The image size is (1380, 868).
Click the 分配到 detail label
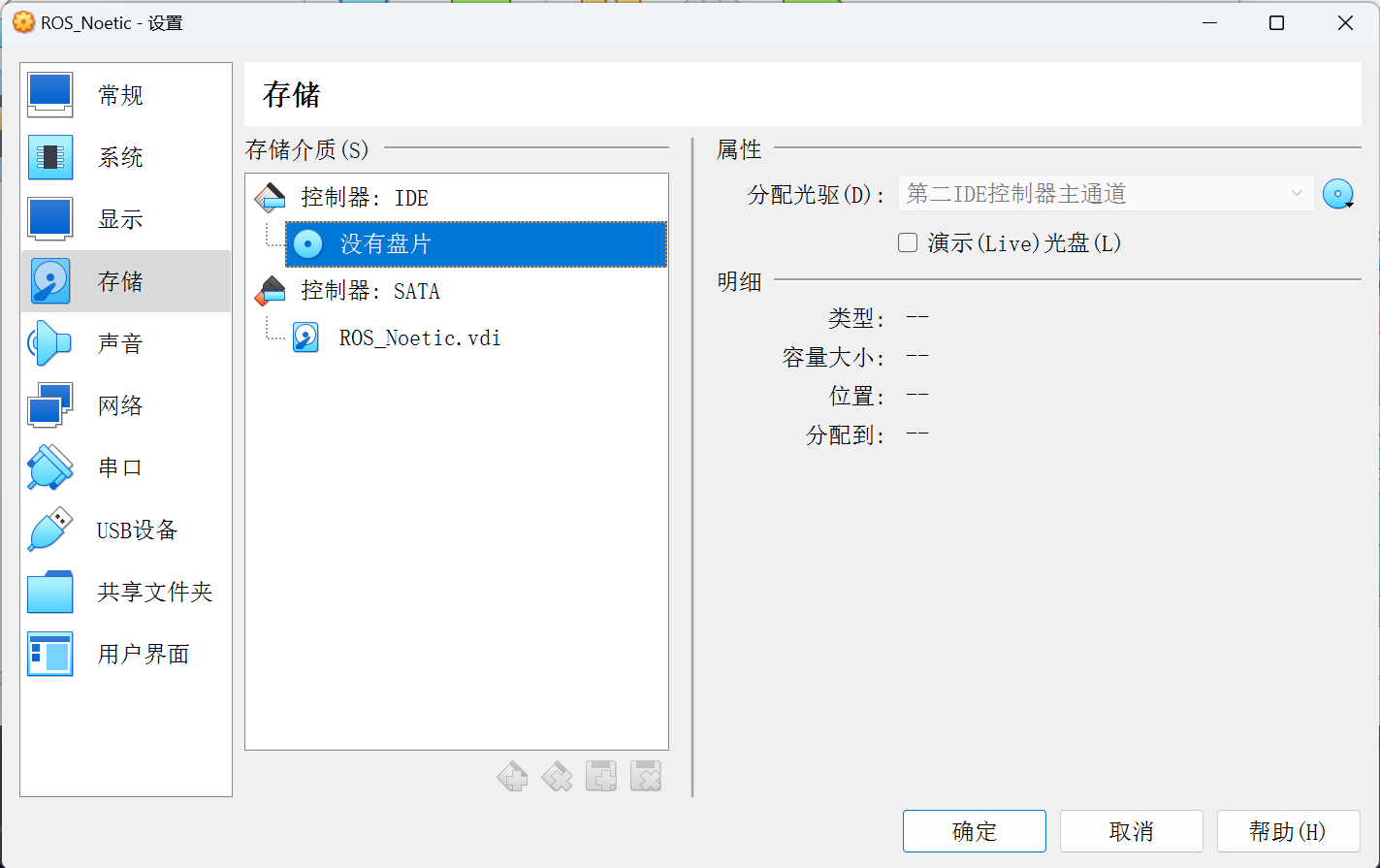click(846, 435)
